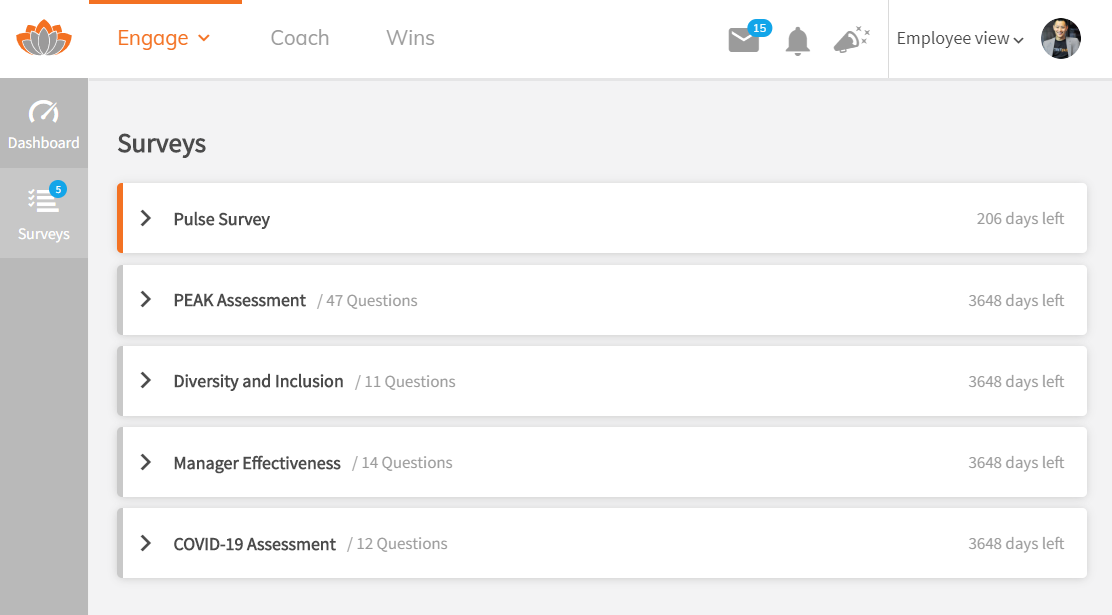
Task: Open the Engage dropdown menu
Action: pyautogui.click(x=164, y=38)
